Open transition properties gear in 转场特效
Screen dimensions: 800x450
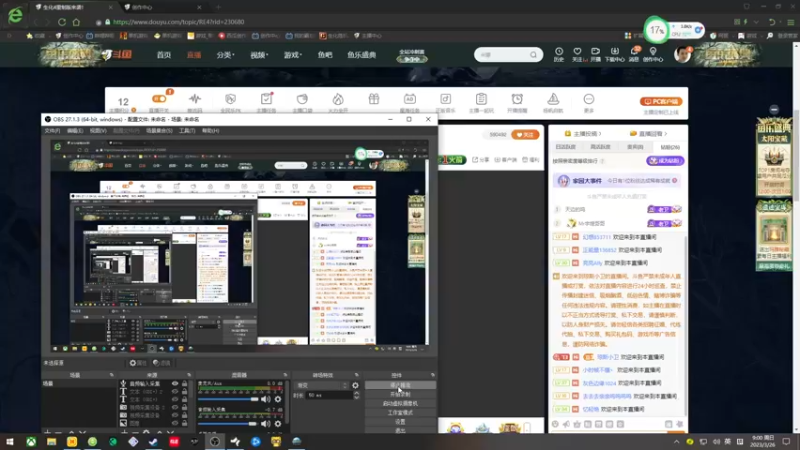[x=356, y=386]
